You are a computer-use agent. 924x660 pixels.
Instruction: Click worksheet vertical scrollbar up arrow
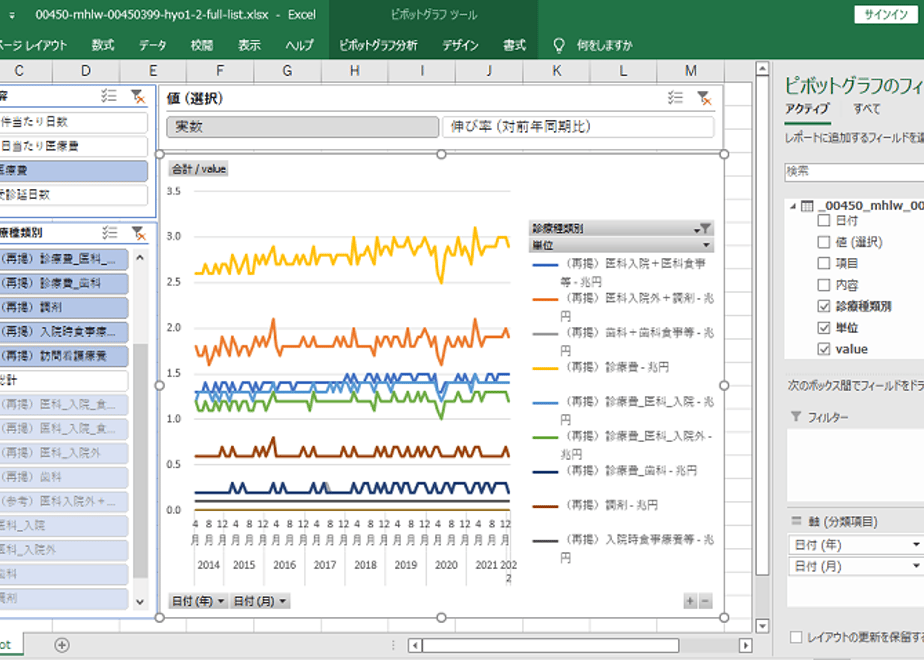coord(762,70)
